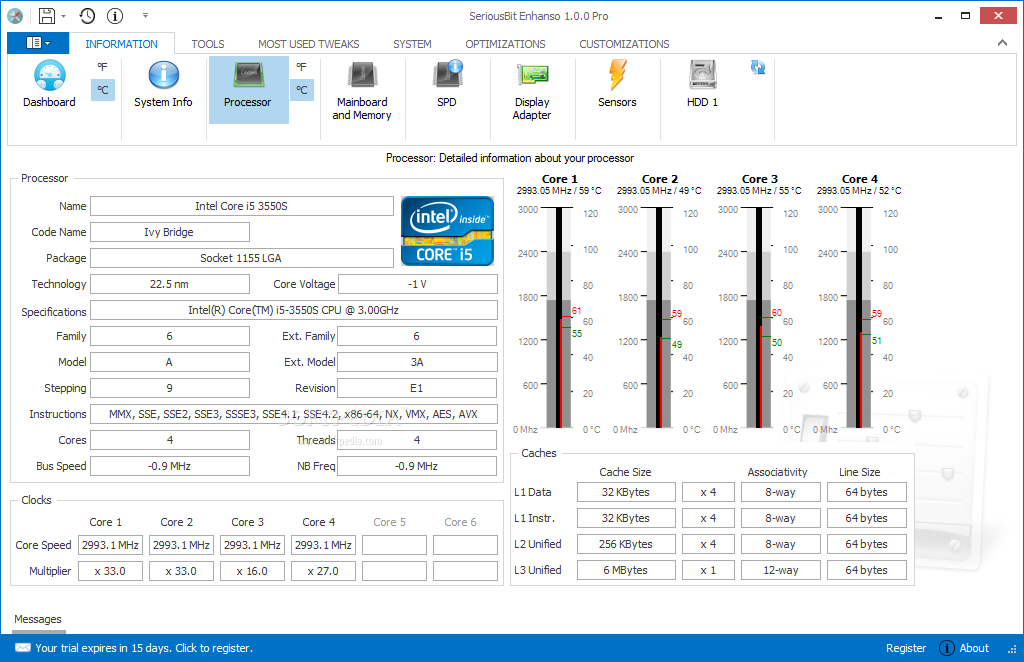The width and height of the screenshot is (1024, 662).
Task: Open Display Adapter information
Action: click(x=532, y=91)
